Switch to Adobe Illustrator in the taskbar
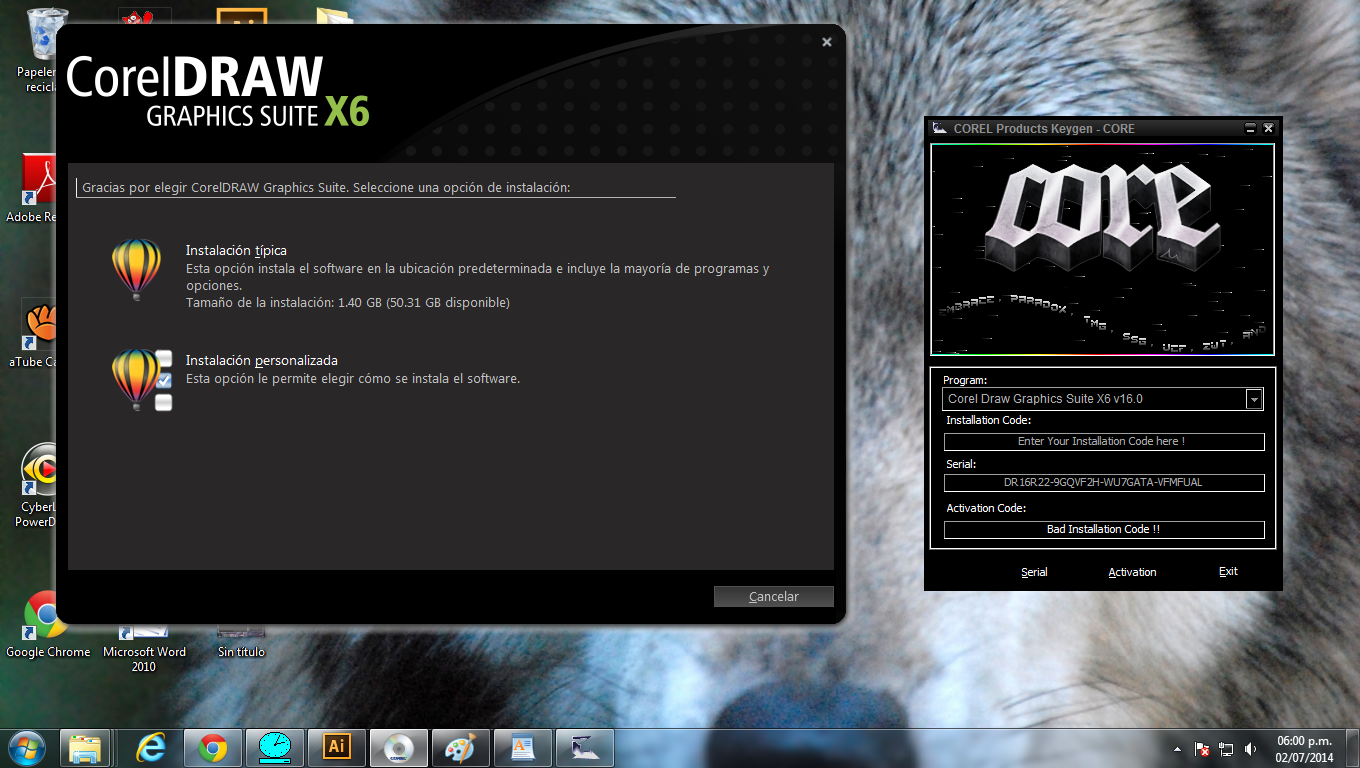1360x768 pixels. click(x=337, y=747)
